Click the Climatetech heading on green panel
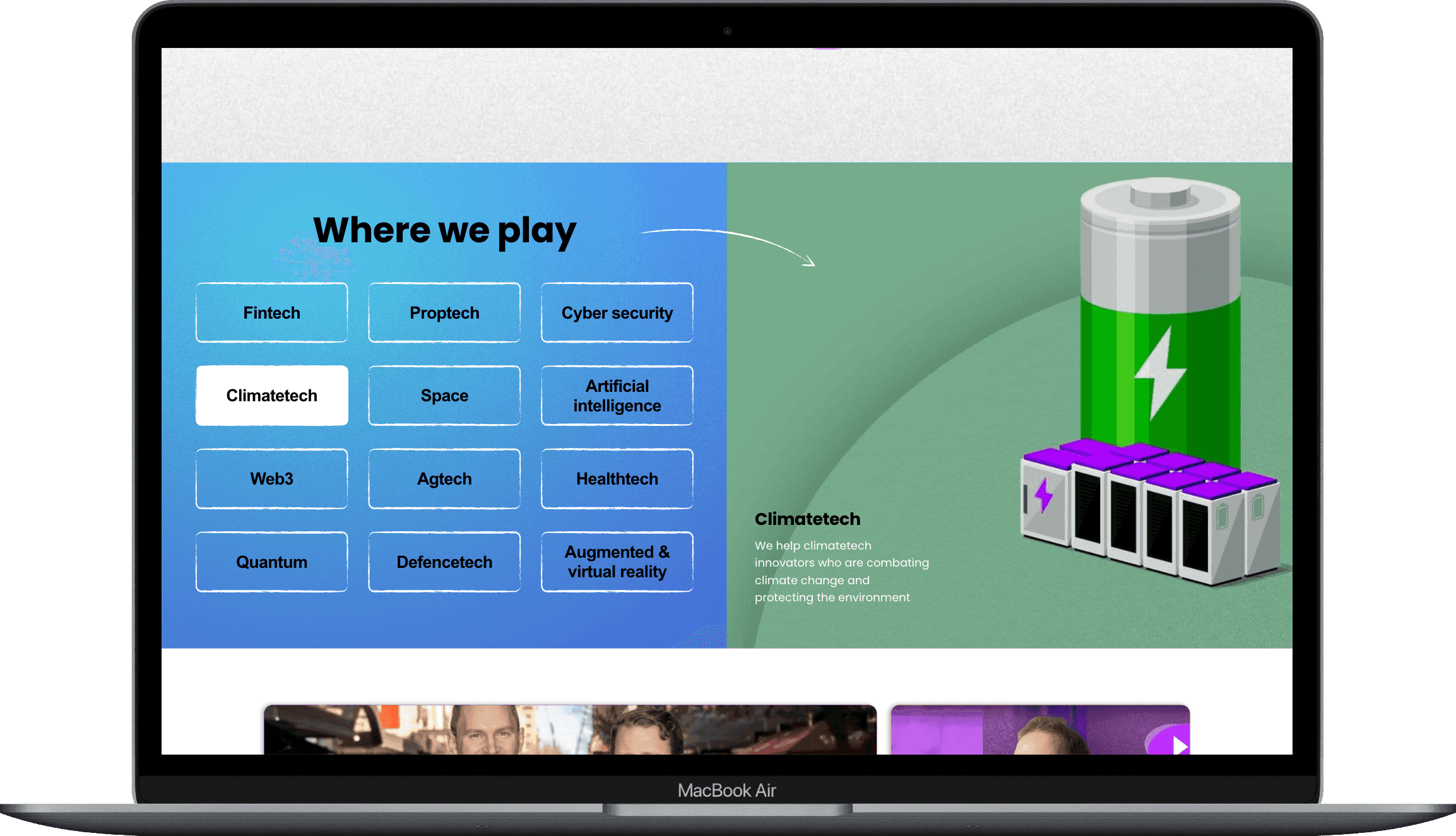Screen dimensions: 1456x836 coord(807,519)
